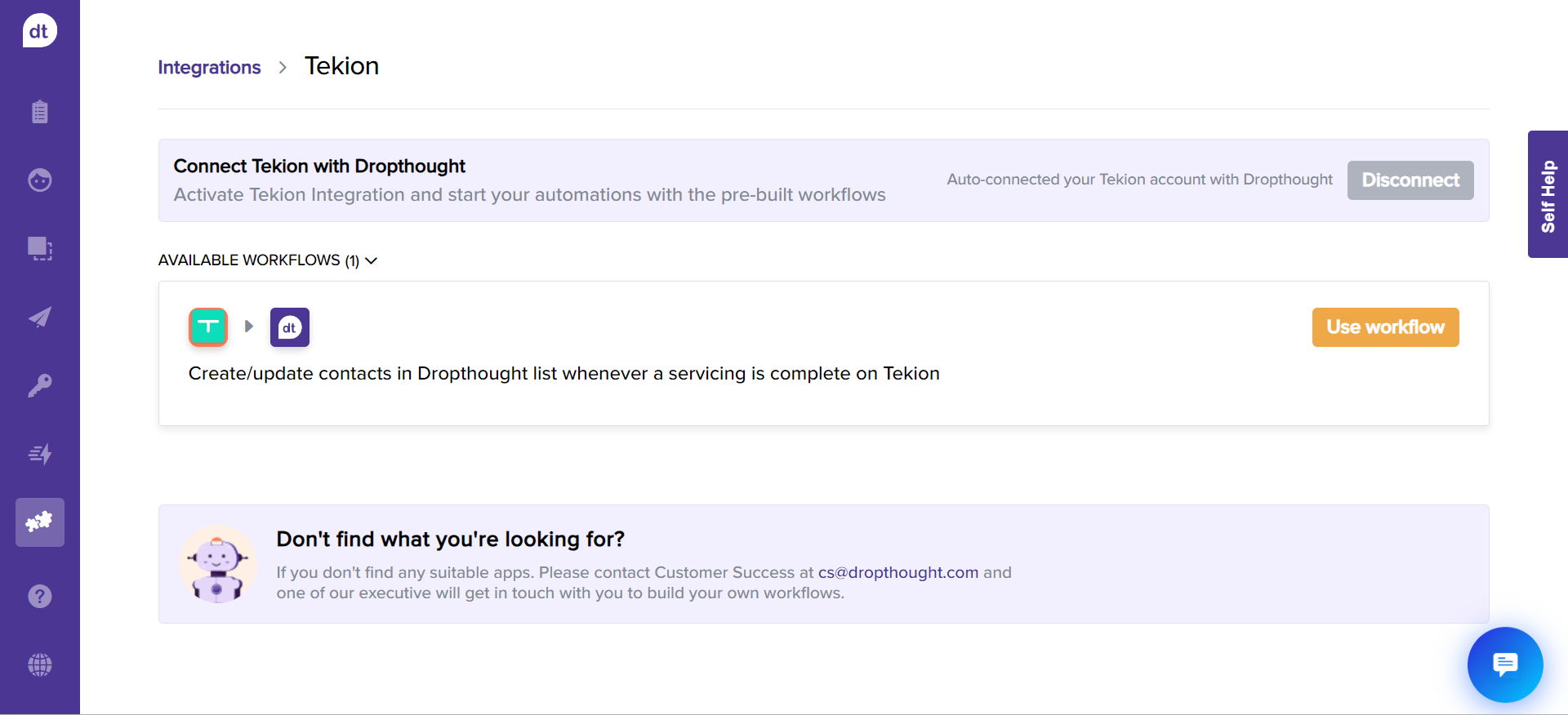Screen dimensions: 1568x715
Task: Select the puzzle piece integrations icon
Action: [39, 522]
